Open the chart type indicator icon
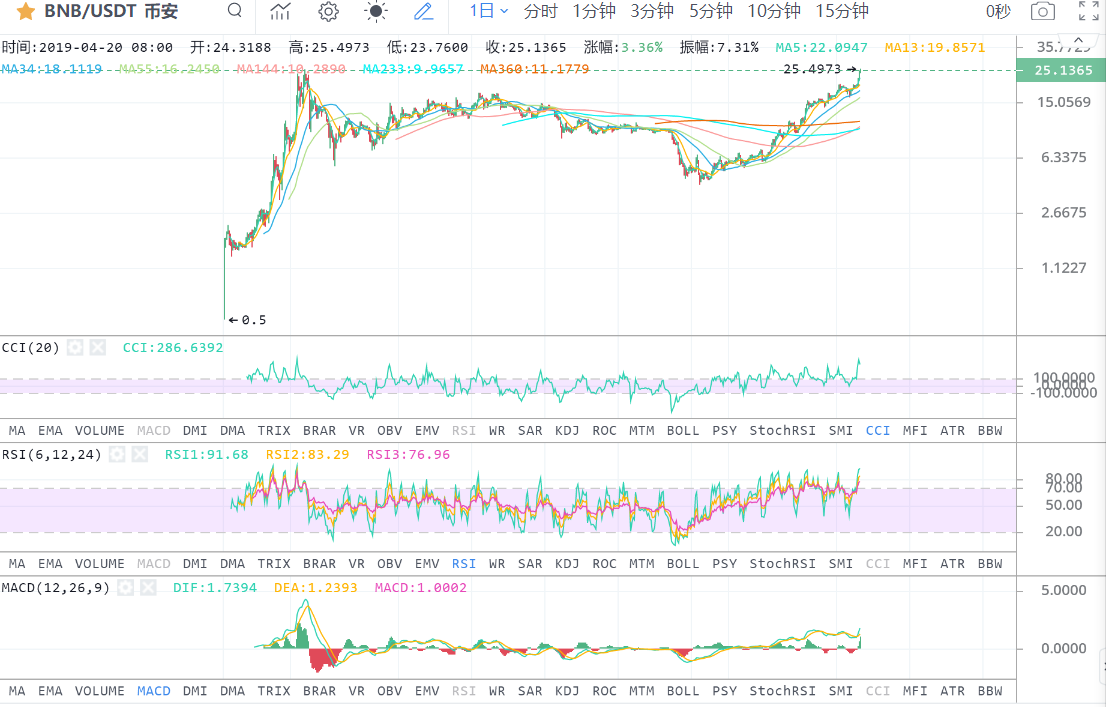This screenshot has height=707, width=1106. coord(281,12)
